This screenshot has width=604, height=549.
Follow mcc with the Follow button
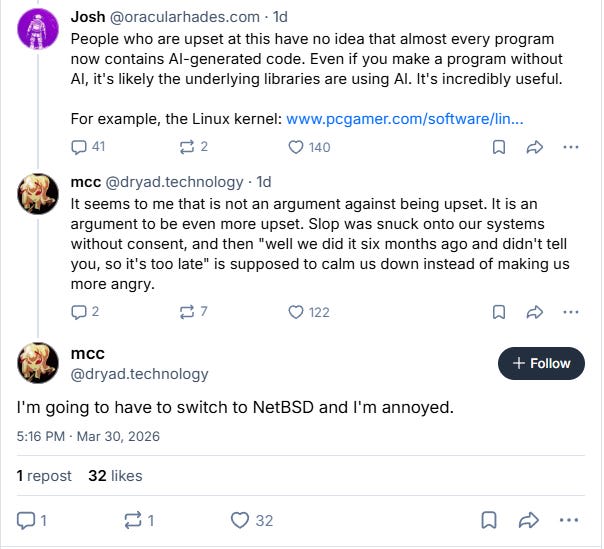tap(541, 363)
